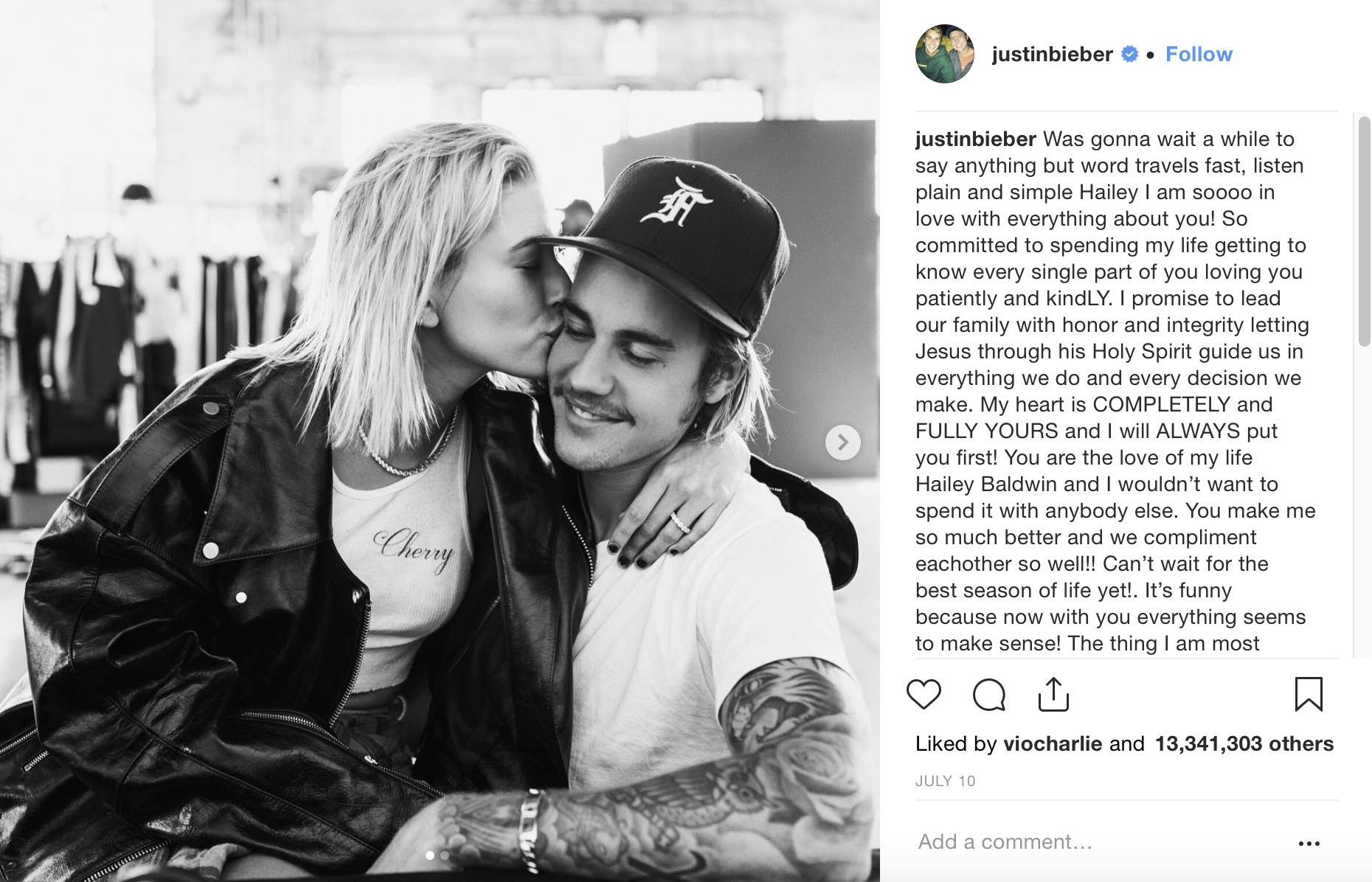Click the black-and-white photo of the couple
This screenshot has width=1372, height=882.
pos(440,441)
